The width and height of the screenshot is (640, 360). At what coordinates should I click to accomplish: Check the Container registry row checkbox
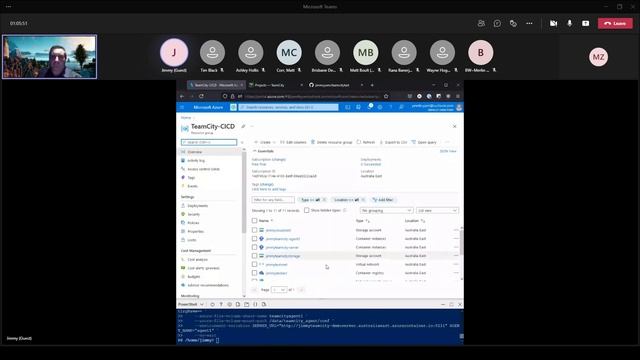tap(255, 273)
